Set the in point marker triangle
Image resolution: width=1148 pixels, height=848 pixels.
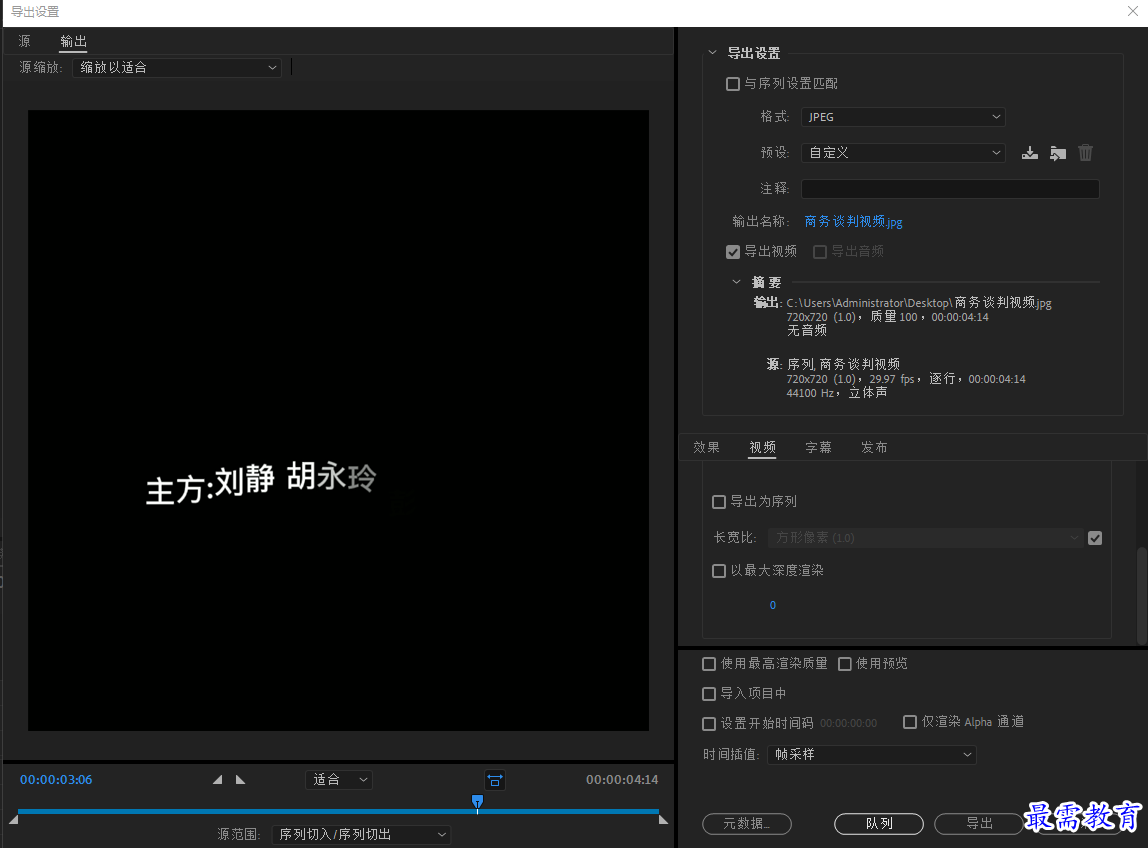pos(217,780)
